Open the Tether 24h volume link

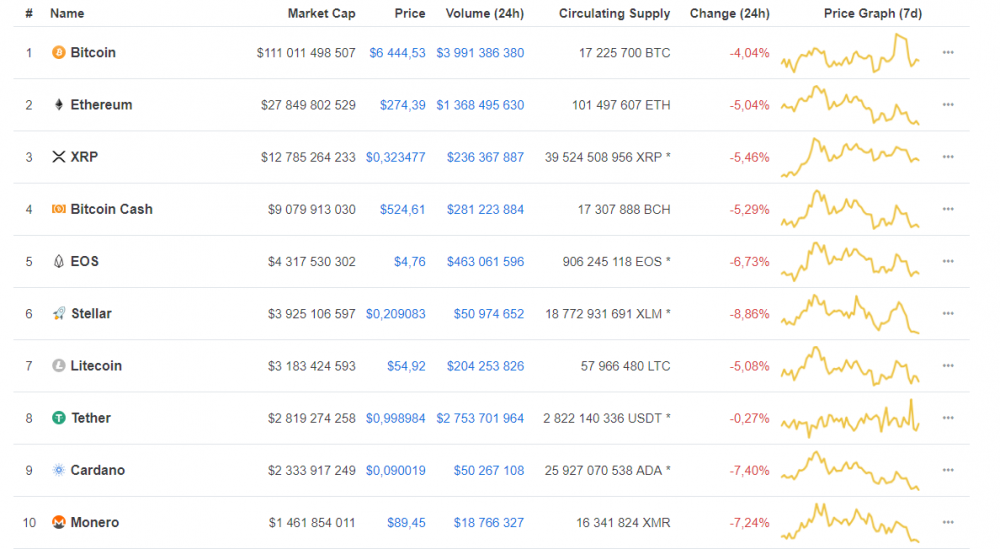(480, 418)
